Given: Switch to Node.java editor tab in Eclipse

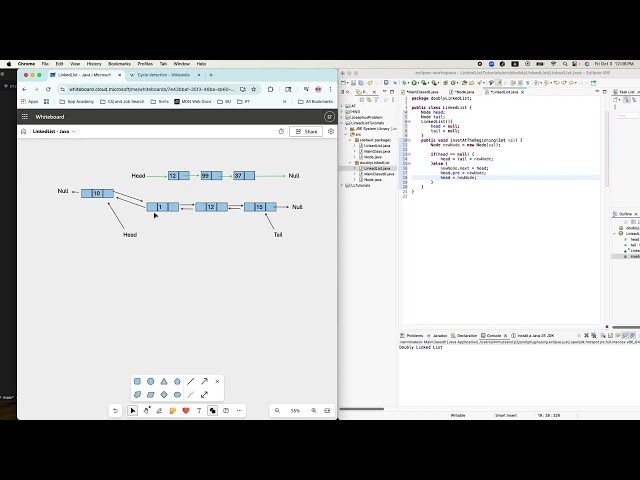Looking at the screenshot, I should 464,92.
